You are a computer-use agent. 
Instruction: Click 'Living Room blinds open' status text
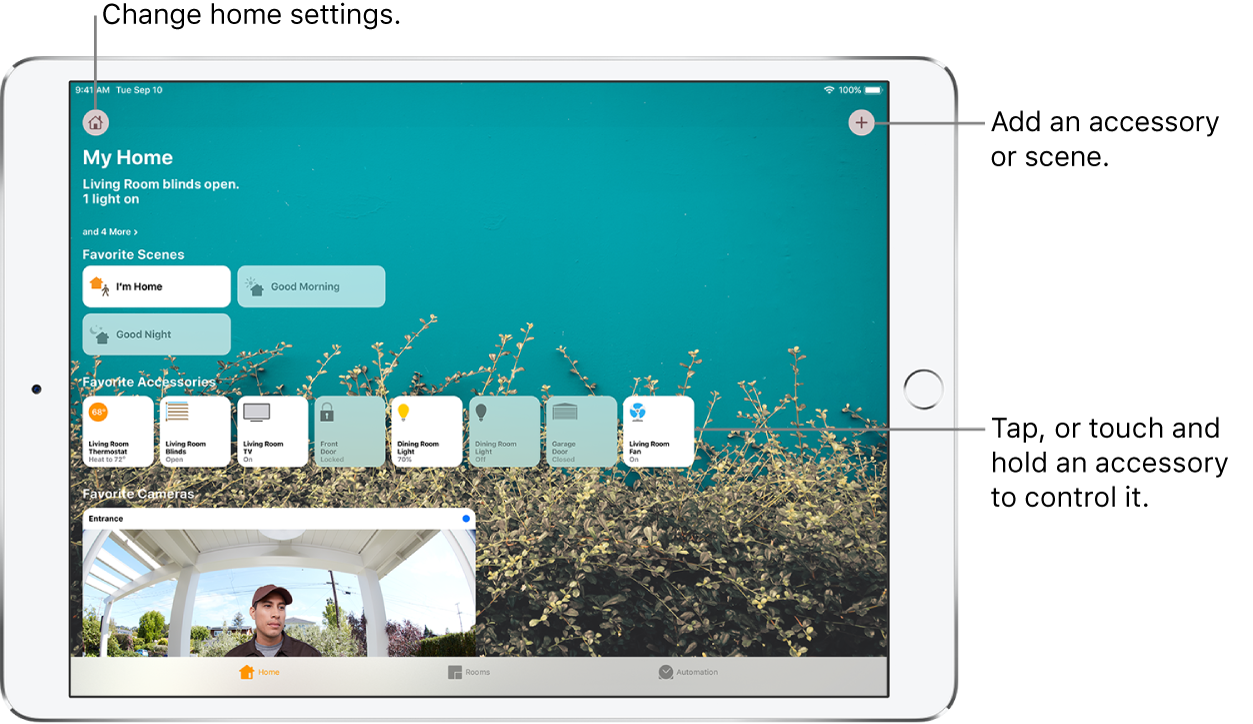click(x=161, y=185)
